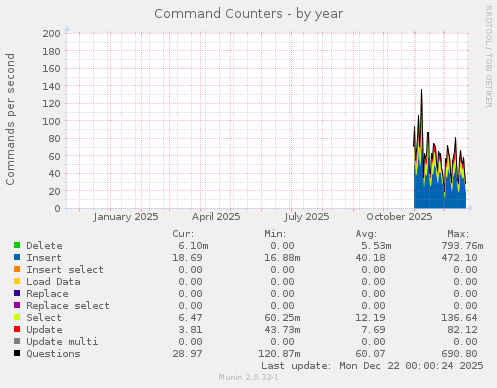Click Update min value 43.73m
This screenshot has width=497, height=388.
pos(282,330)
